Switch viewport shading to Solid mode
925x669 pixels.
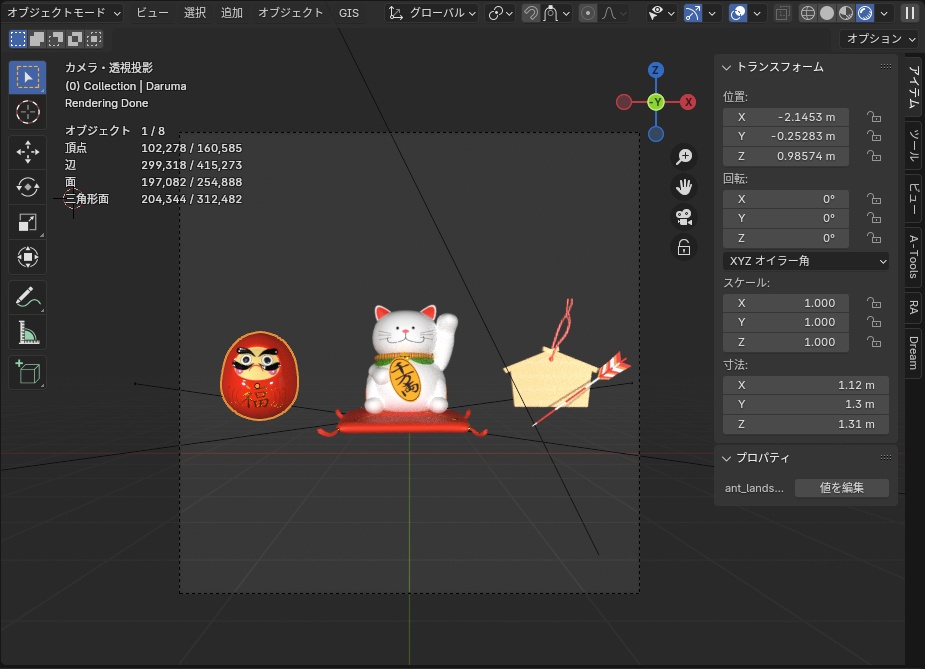(x=826, y=12)
